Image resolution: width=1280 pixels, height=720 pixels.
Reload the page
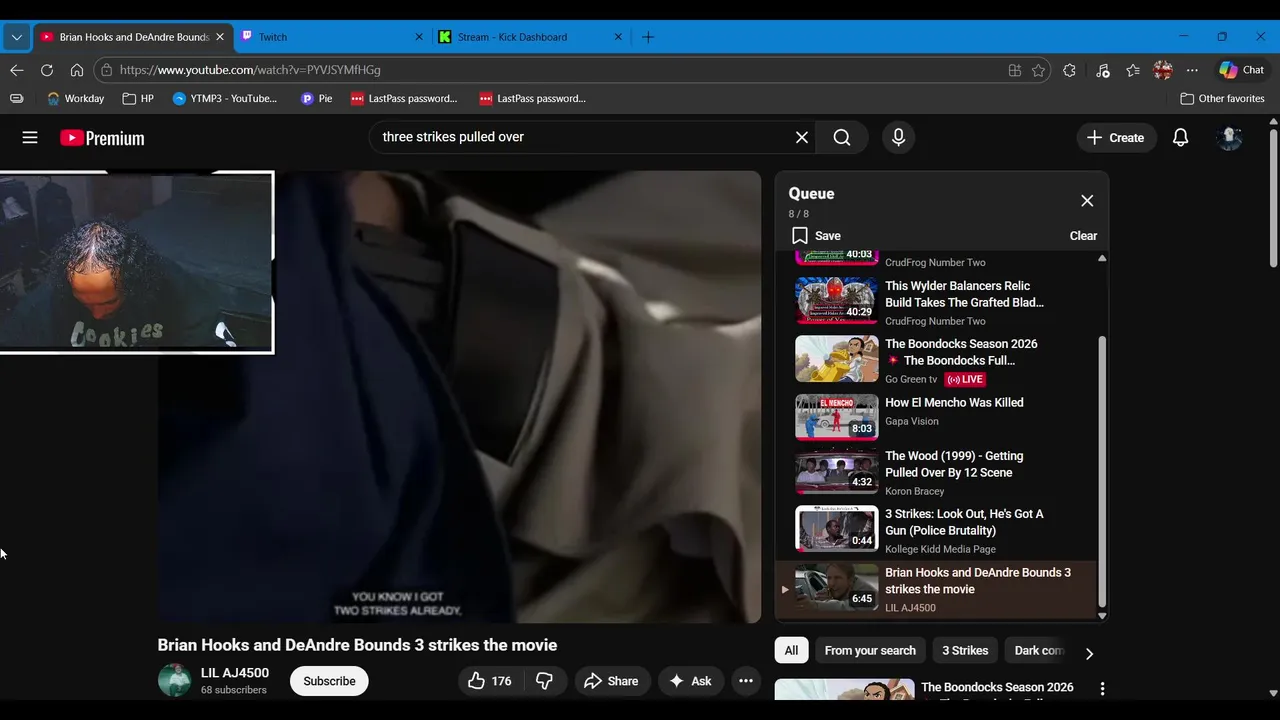(47, 70)
